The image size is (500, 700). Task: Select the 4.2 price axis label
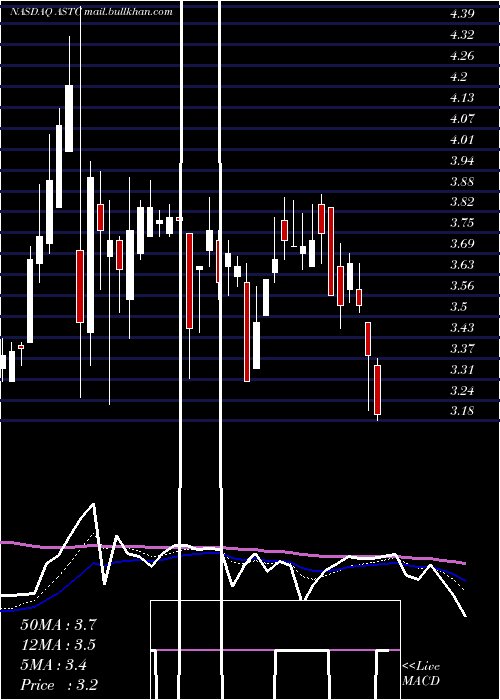458,77
